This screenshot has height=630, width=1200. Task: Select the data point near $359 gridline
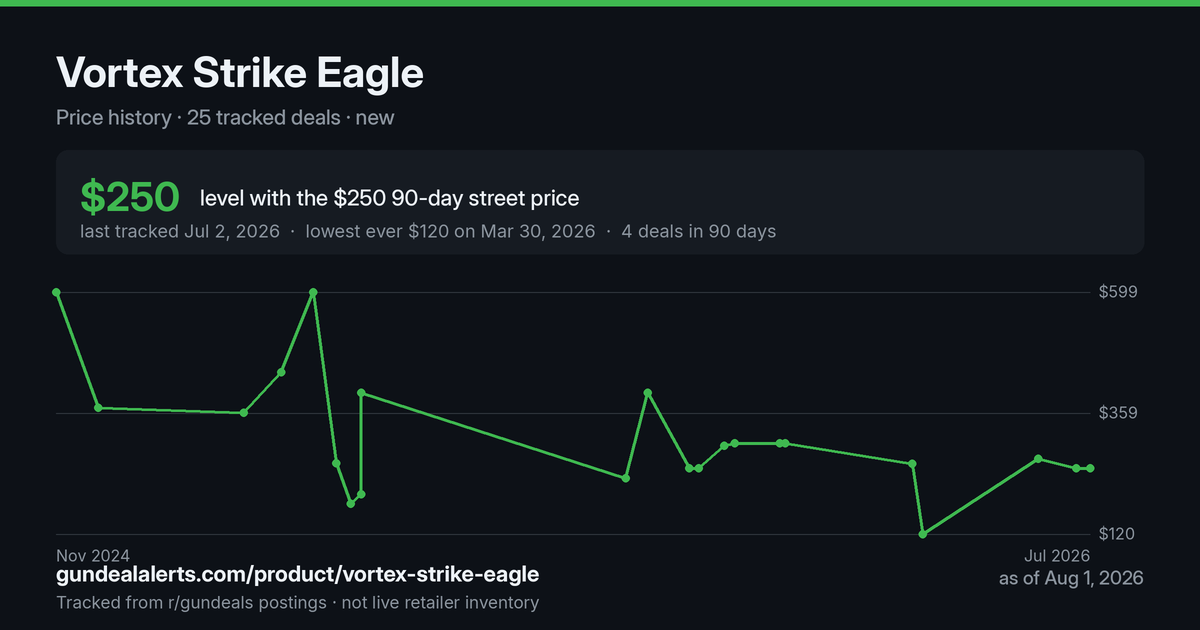244,412
